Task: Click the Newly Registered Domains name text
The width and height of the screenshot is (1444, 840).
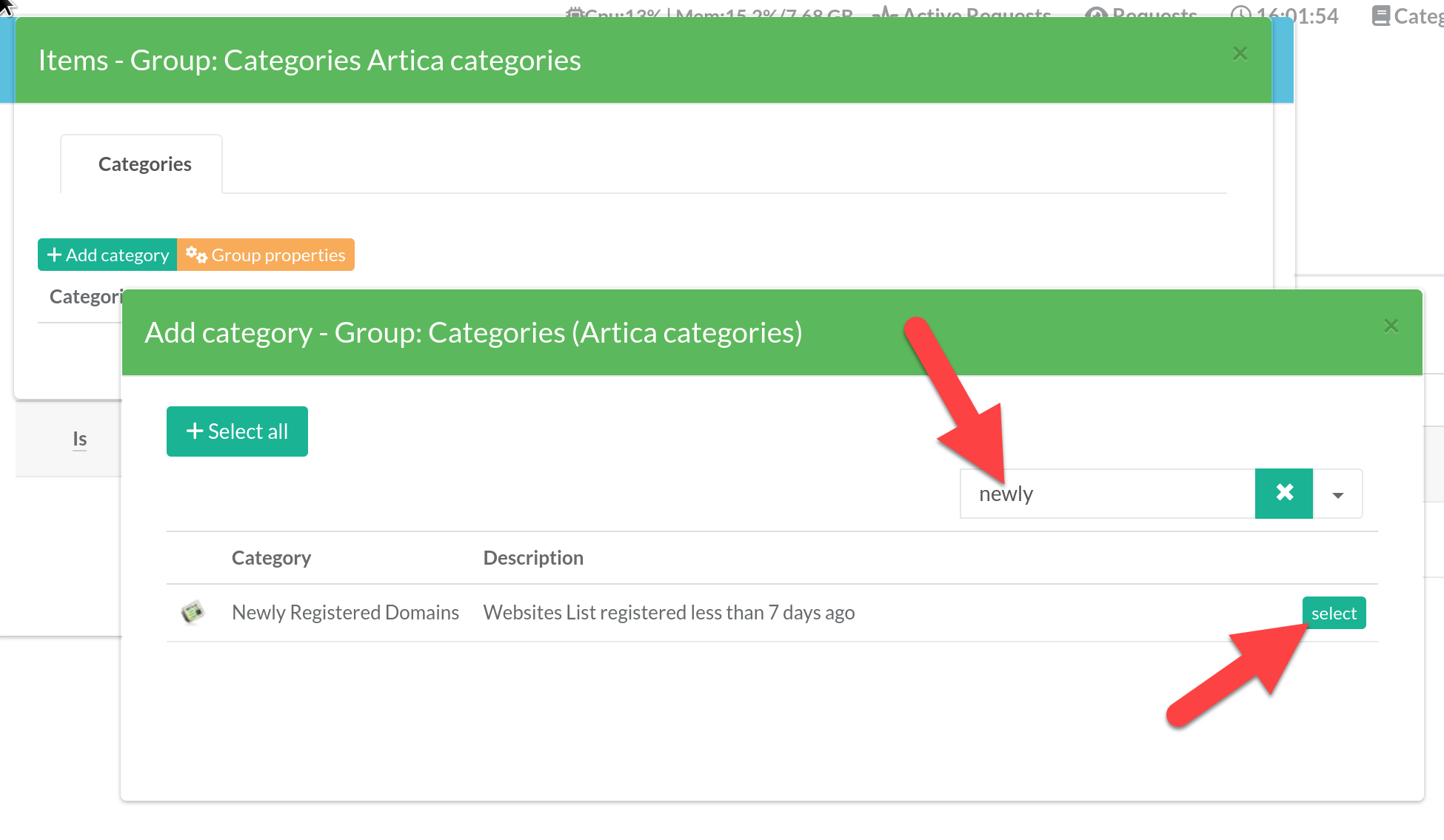Action: click(x=345, y=613)
